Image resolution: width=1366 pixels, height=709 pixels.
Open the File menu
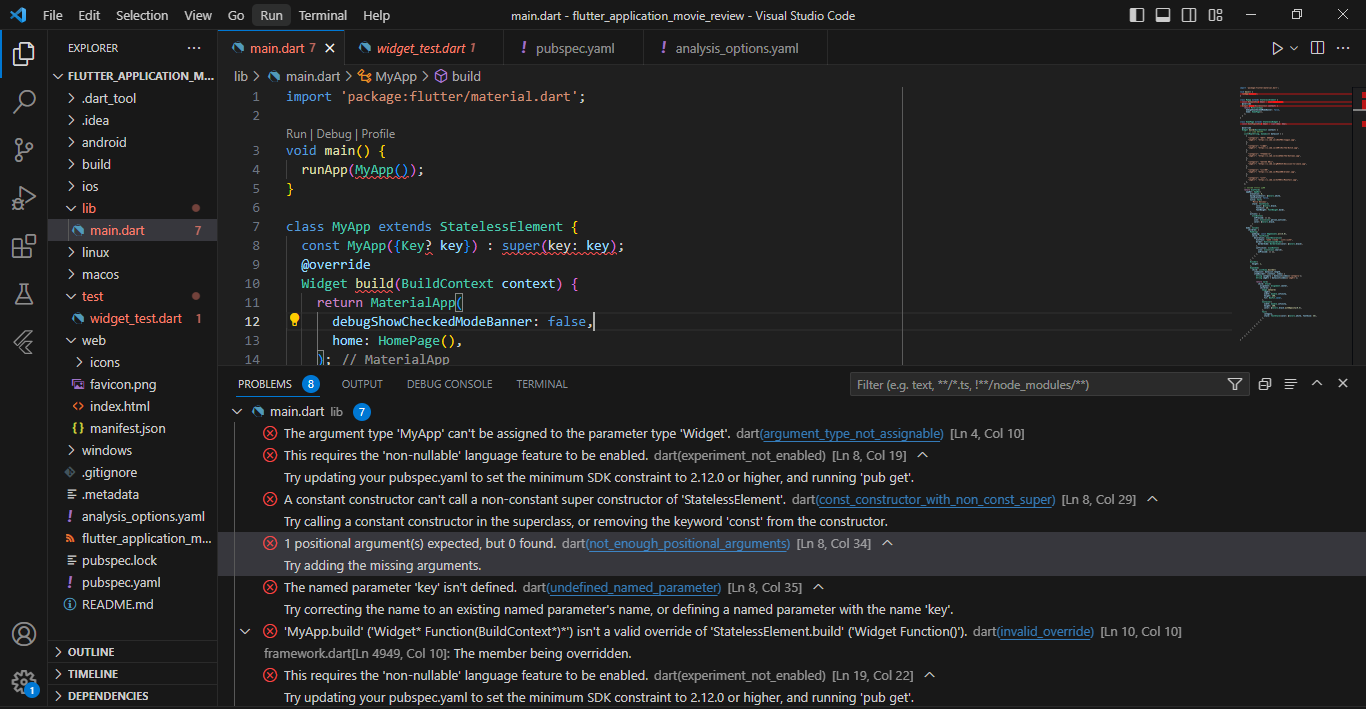tap(53, 15)
